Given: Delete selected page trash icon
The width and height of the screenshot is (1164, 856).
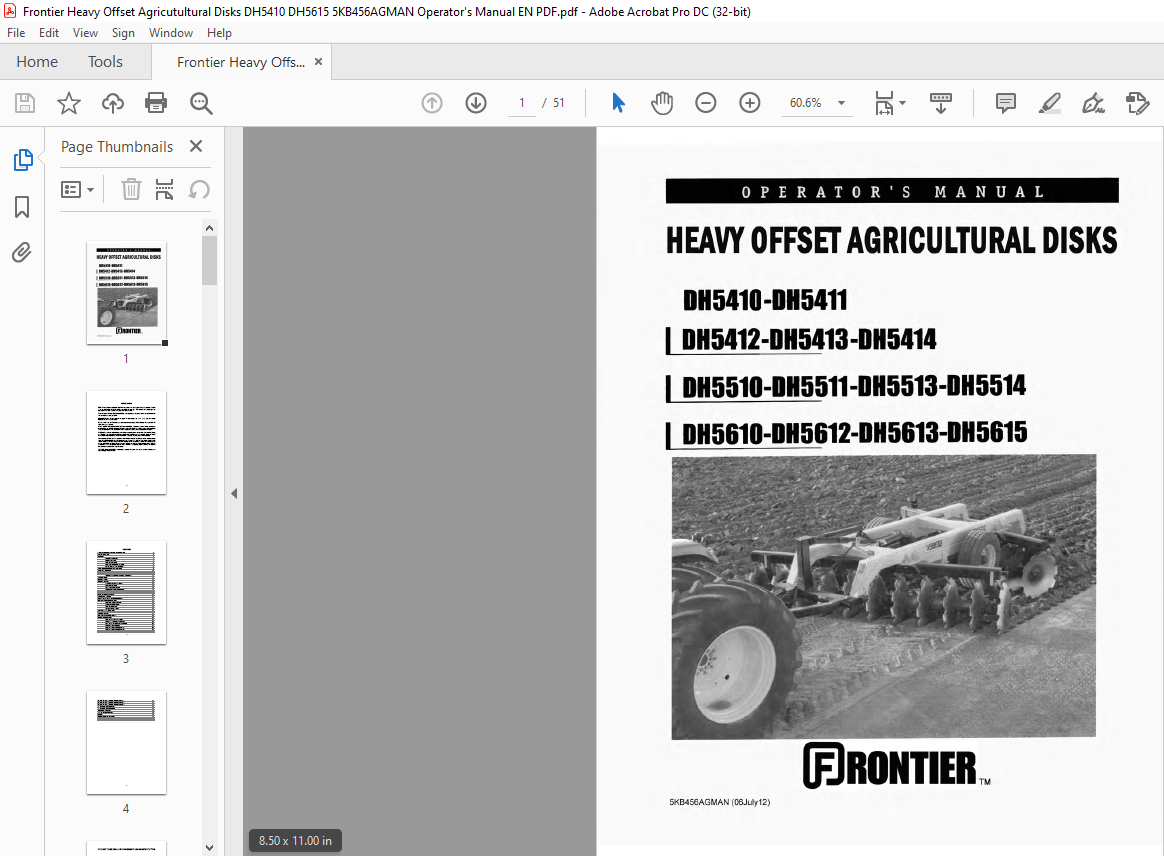Looking at the screenshot, I should click(131, 189).
